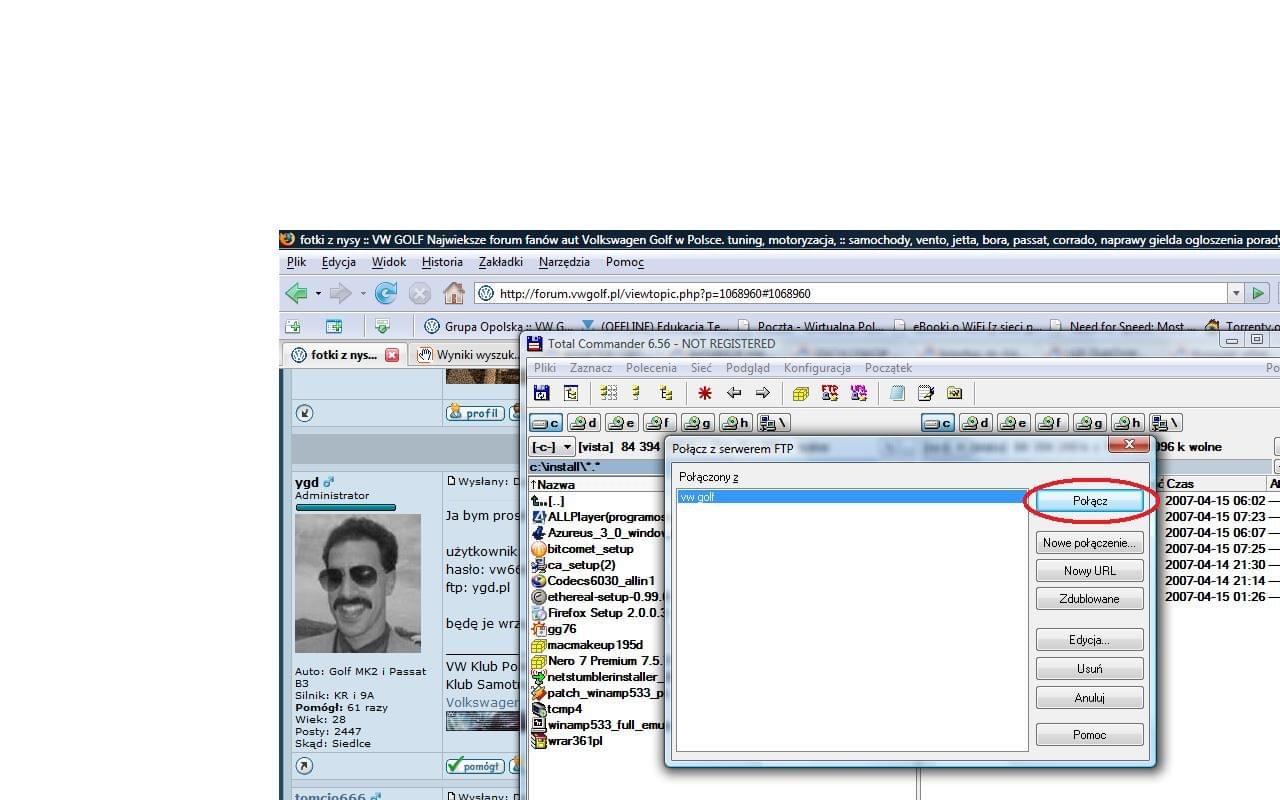Click the directory tree icon in Total Commander toolbar
The image size is (1280, 800).
pos(666,393)
